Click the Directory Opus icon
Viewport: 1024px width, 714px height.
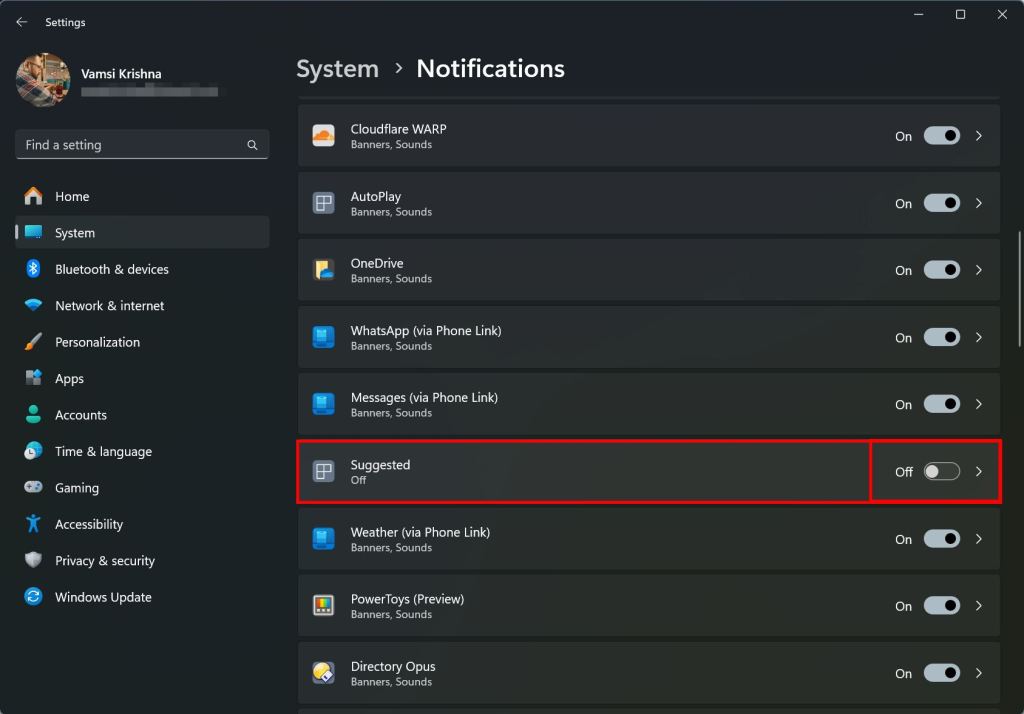pos(323,673)
